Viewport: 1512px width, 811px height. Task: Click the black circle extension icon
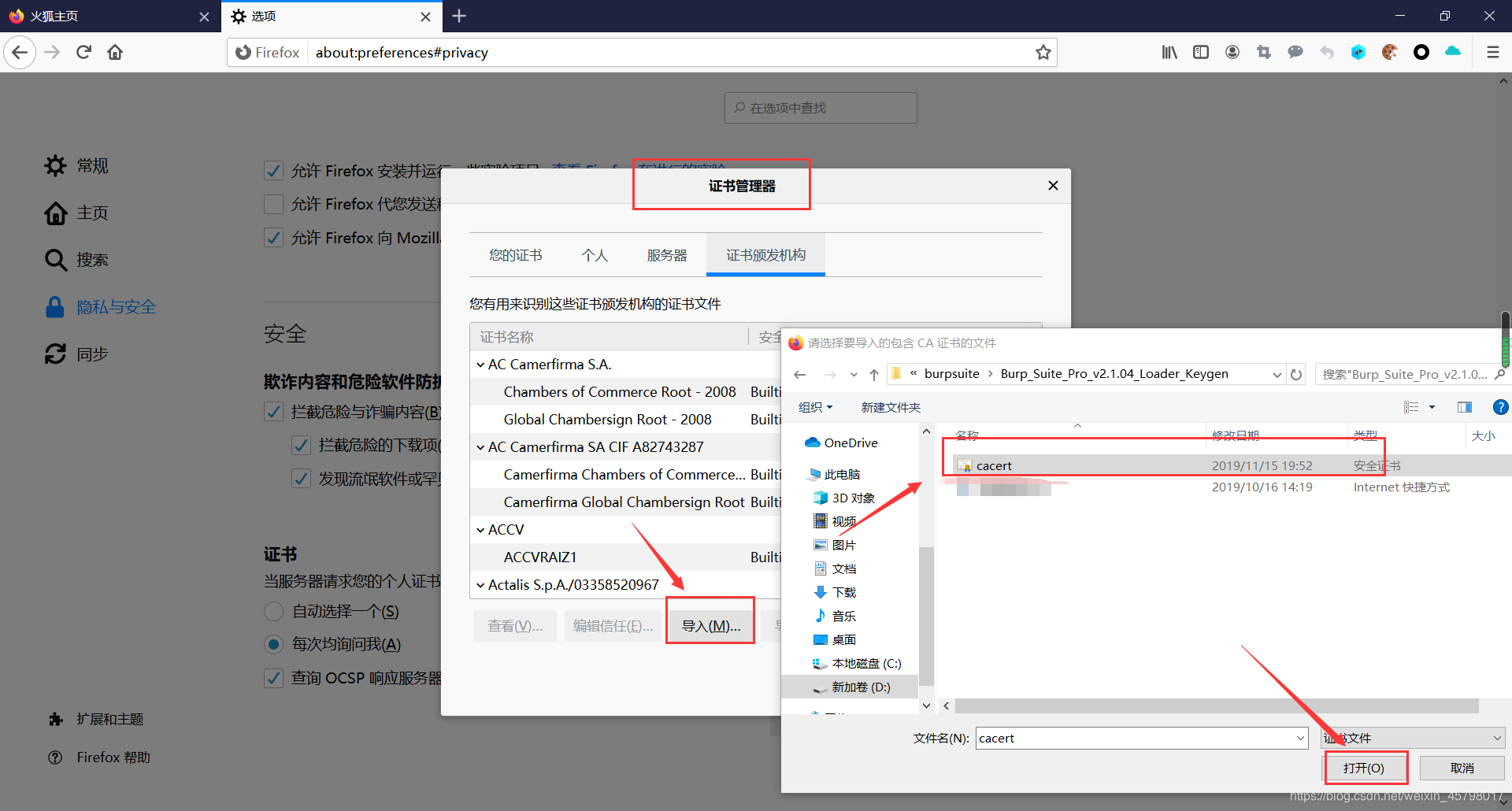1421,53
